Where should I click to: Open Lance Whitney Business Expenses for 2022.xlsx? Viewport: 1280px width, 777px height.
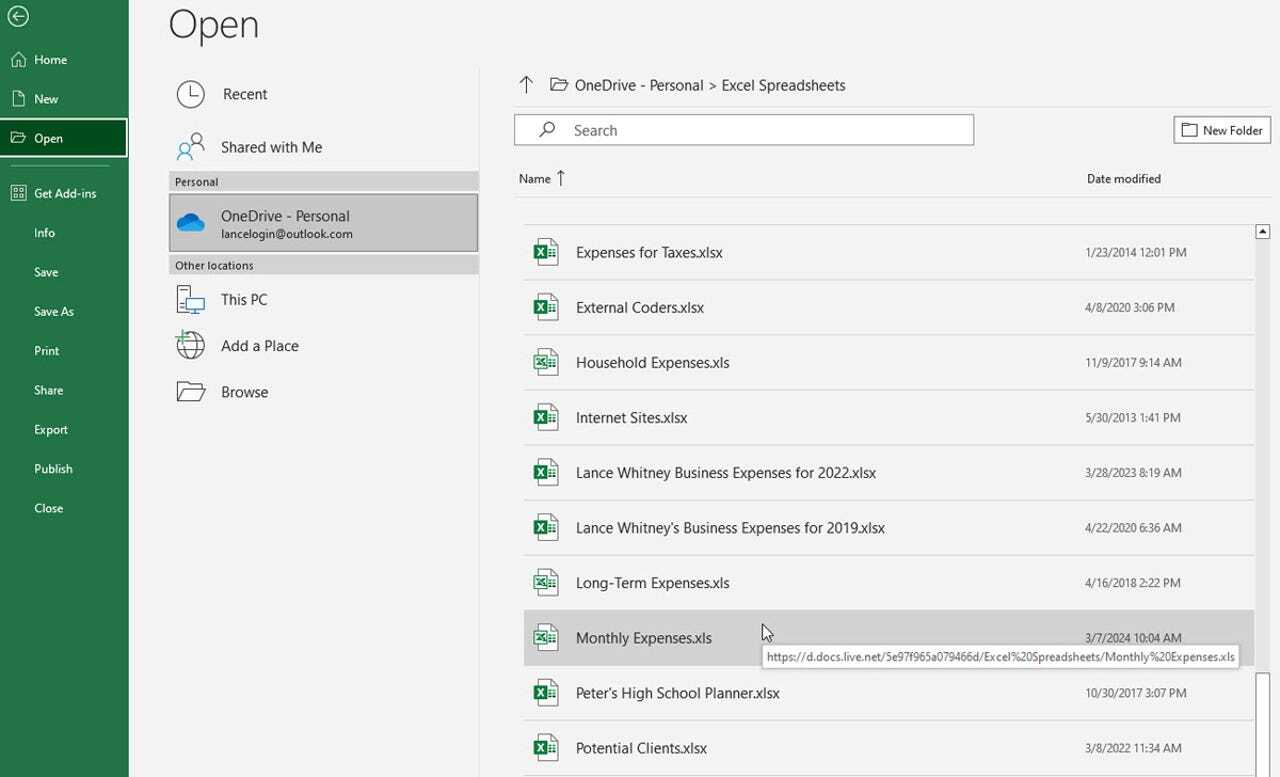click(x=725, y=473)
